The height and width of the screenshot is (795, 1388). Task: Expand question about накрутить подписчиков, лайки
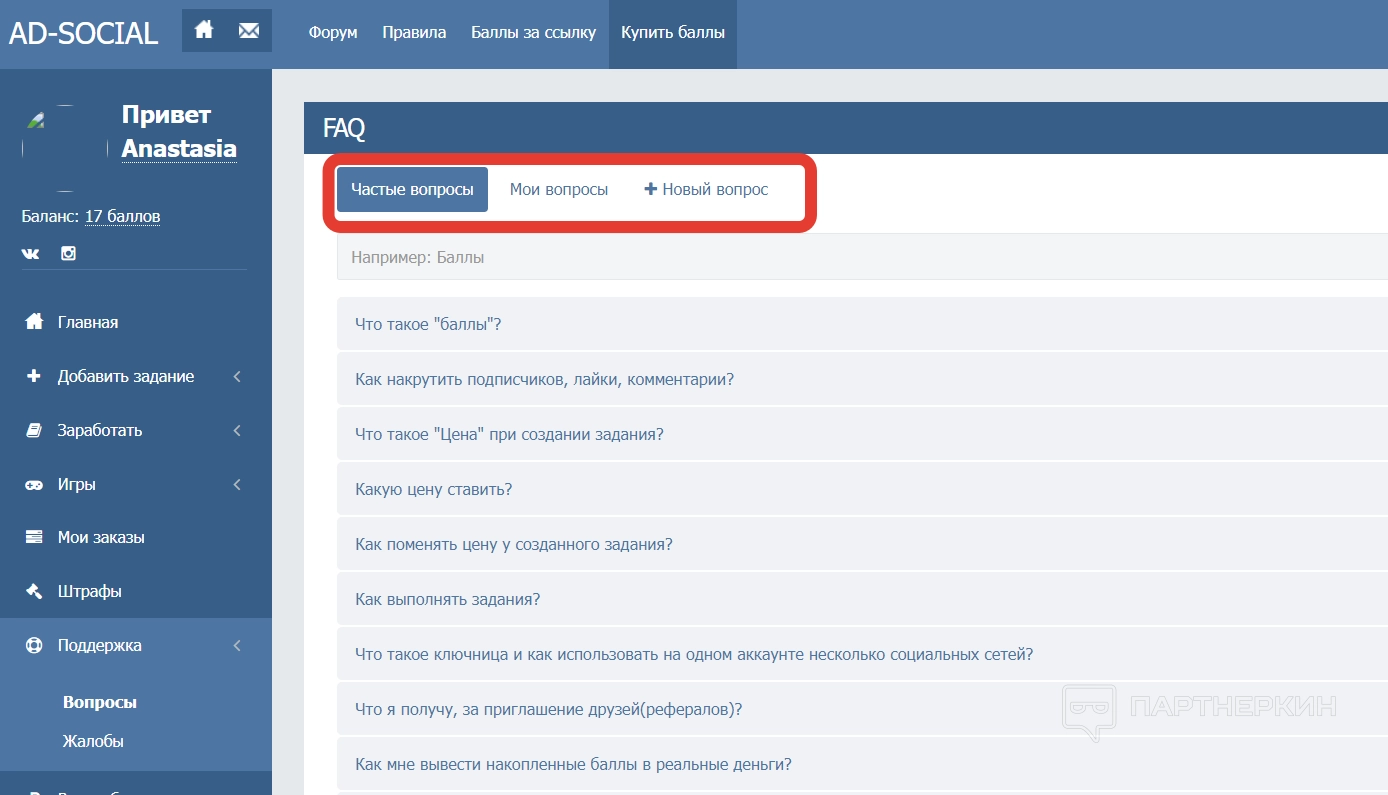(862, 379)
